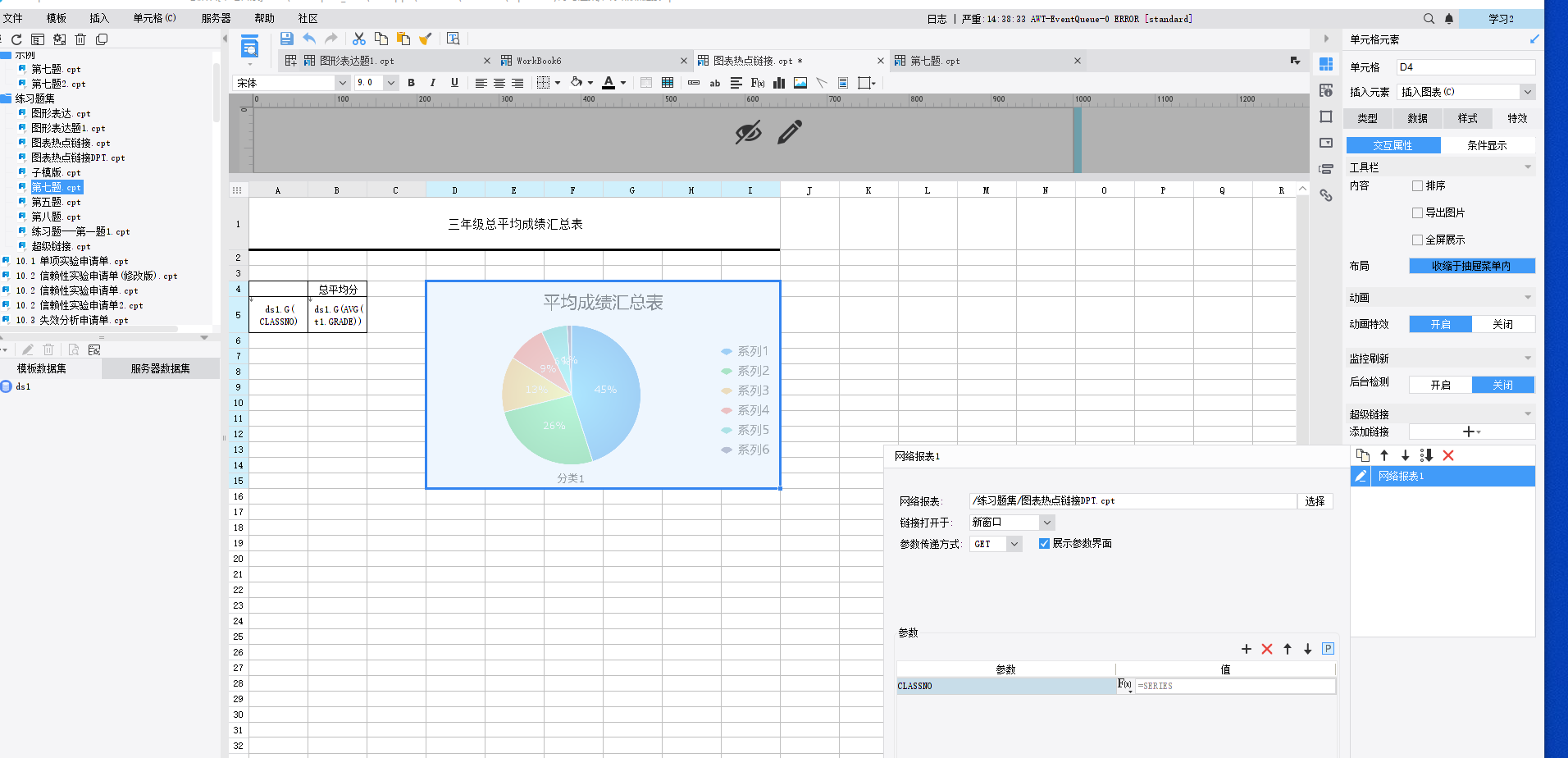
Task: Click the Cut scissors icon
Action: pyautogui.click(x=359, y=39)
